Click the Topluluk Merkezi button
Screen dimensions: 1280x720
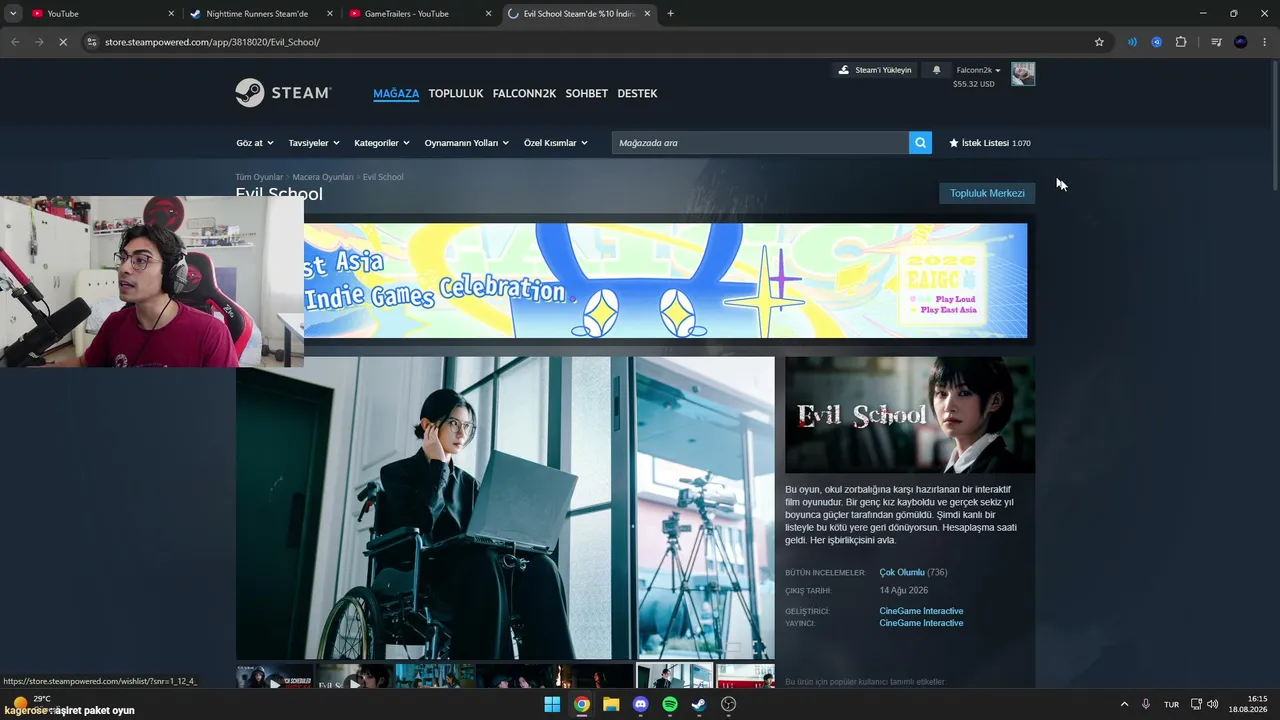[x=987, y=193]
